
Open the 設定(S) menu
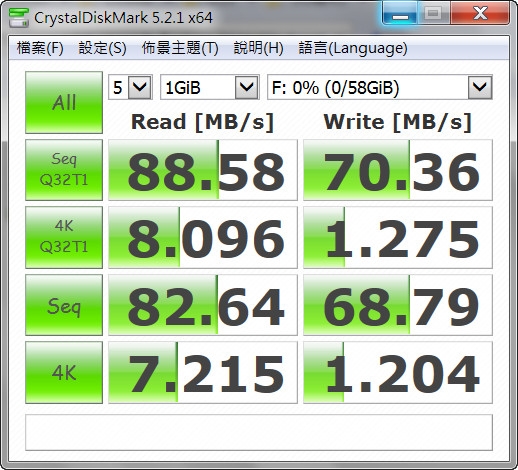[x=102, y=48]
